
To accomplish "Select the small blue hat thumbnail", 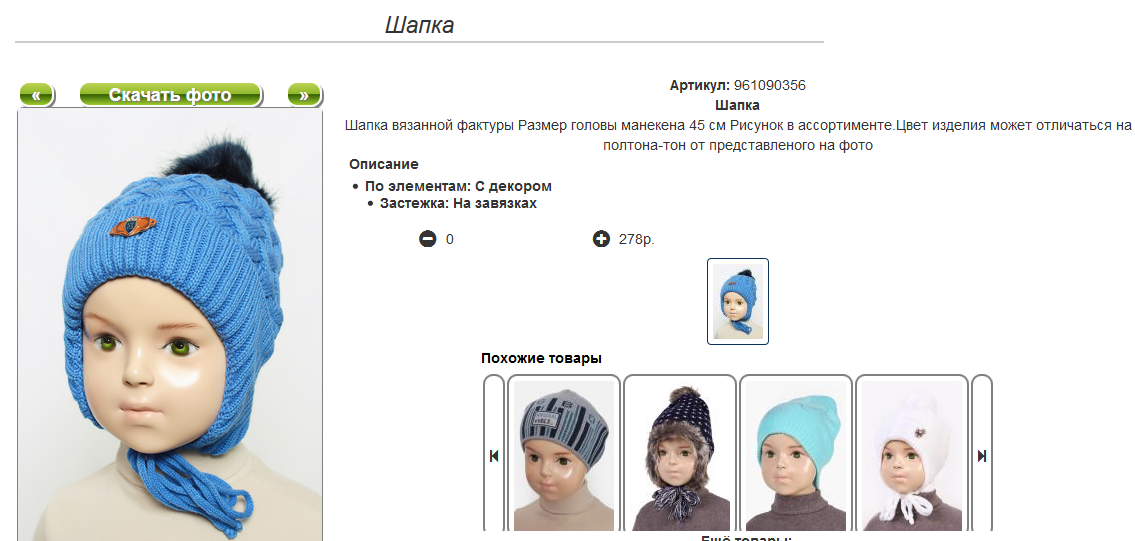I will tap(738, 301).
